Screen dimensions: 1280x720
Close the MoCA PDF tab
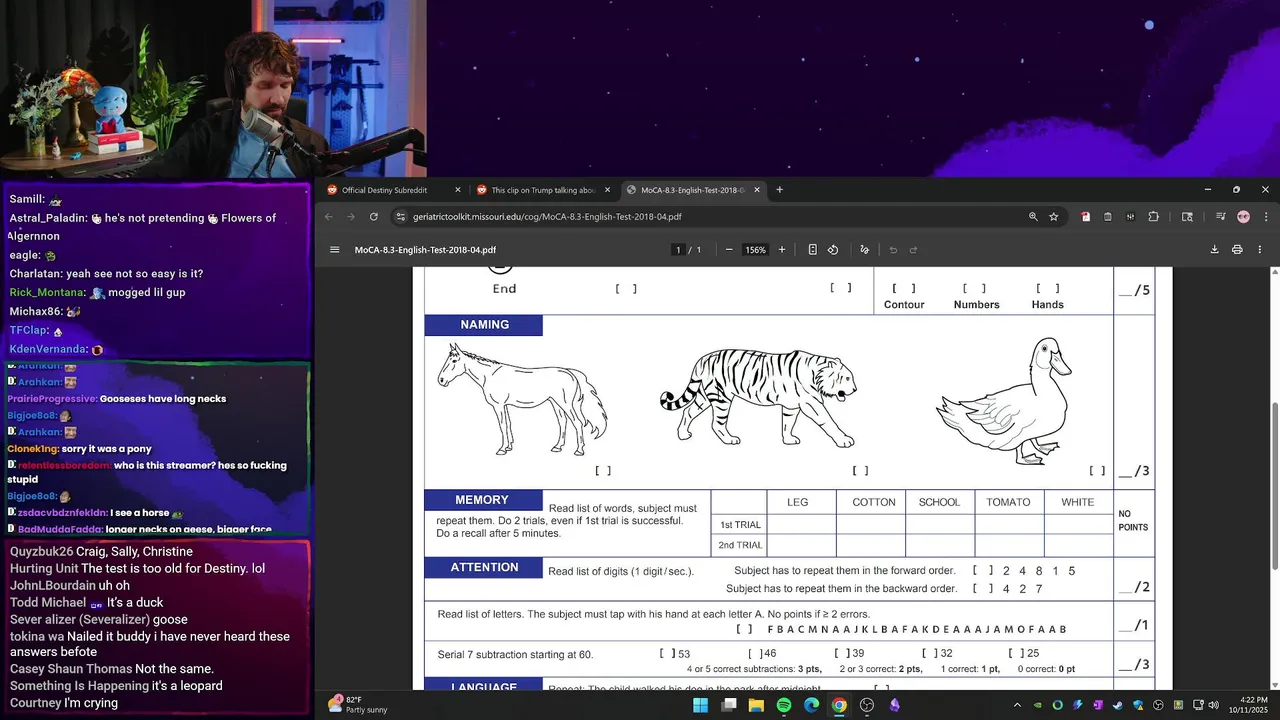[757, 190]
